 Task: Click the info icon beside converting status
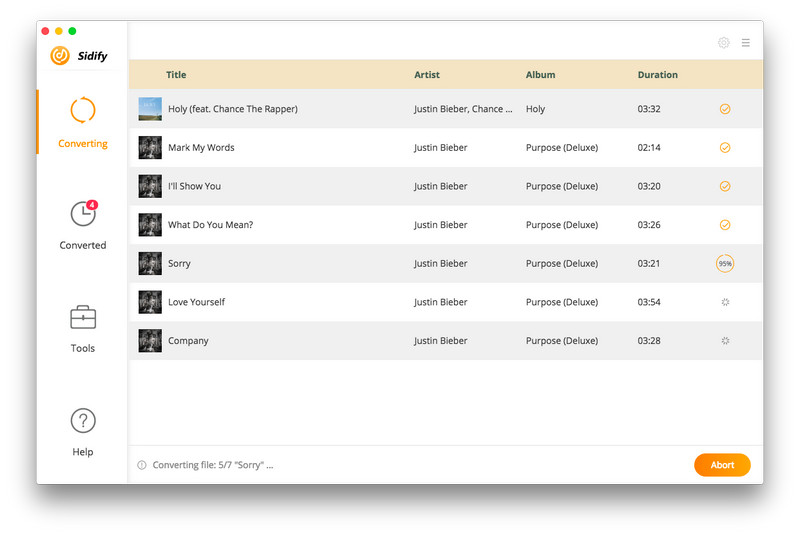coord(142,465)
